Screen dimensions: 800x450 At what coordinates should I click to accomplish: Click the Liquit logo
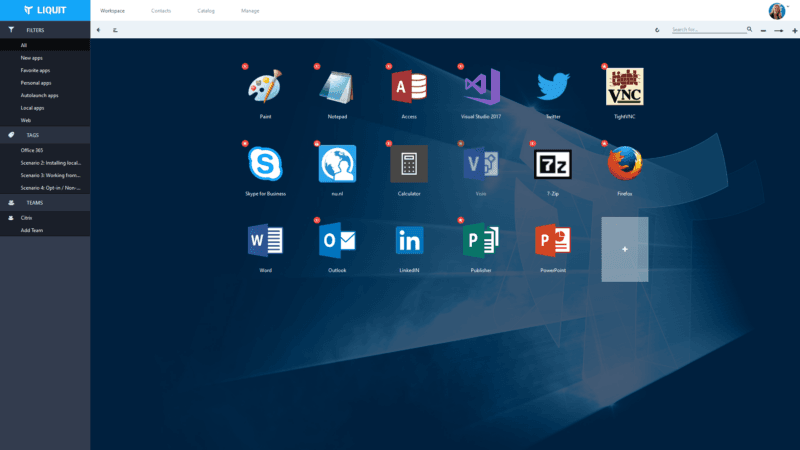(x=45, y=10)
